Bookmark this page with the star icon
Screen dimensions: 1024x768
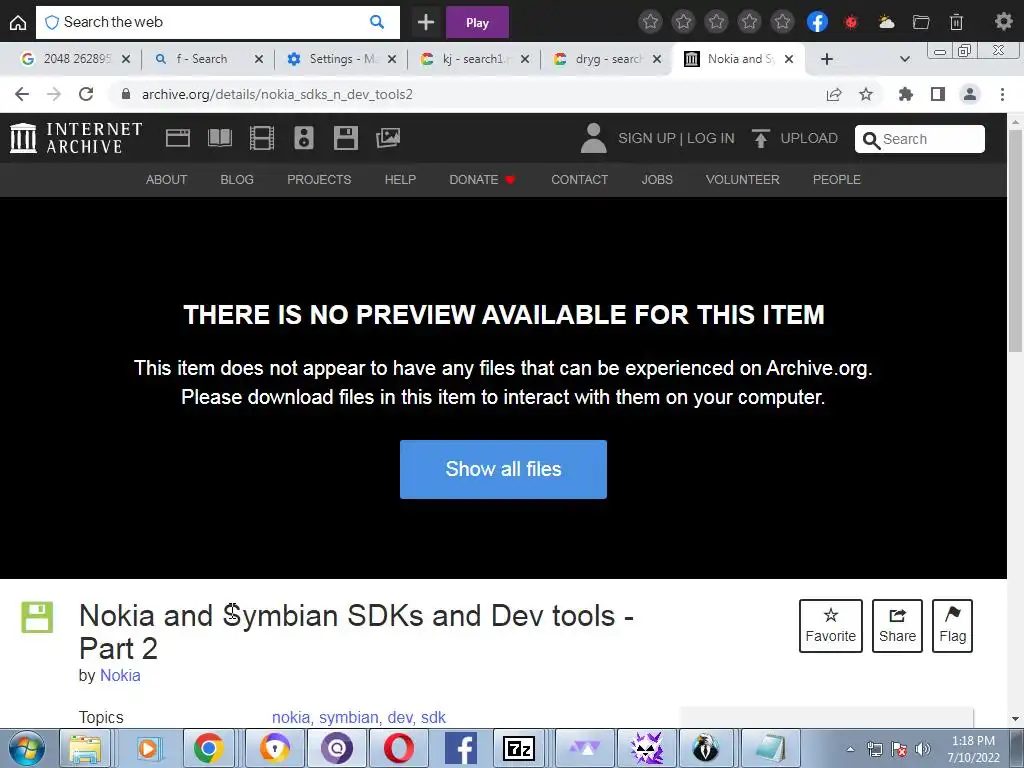866,94
